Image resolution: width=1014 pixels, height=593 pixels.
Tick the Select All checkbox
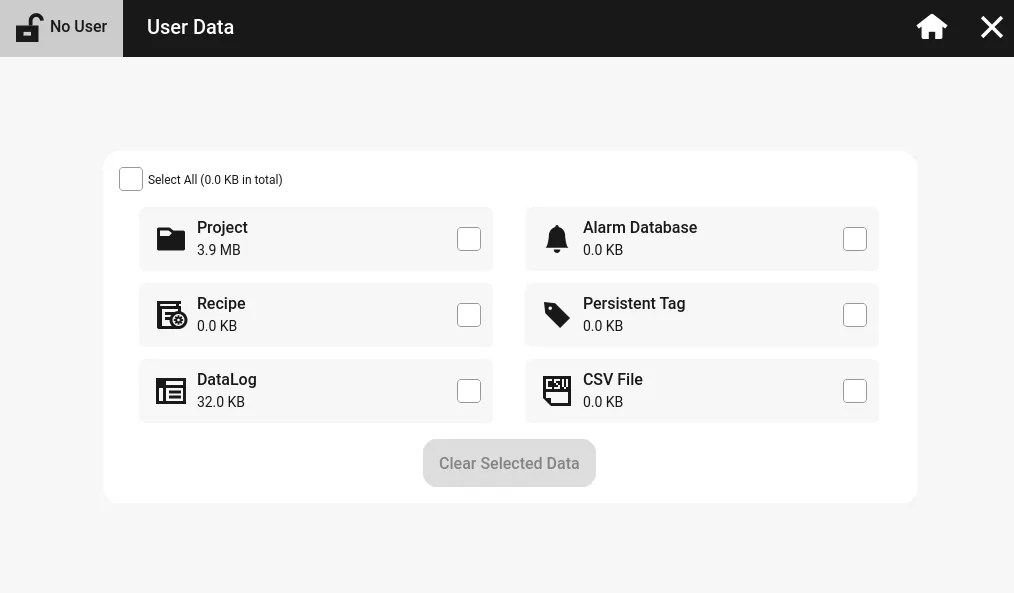[x=131, y=179]
